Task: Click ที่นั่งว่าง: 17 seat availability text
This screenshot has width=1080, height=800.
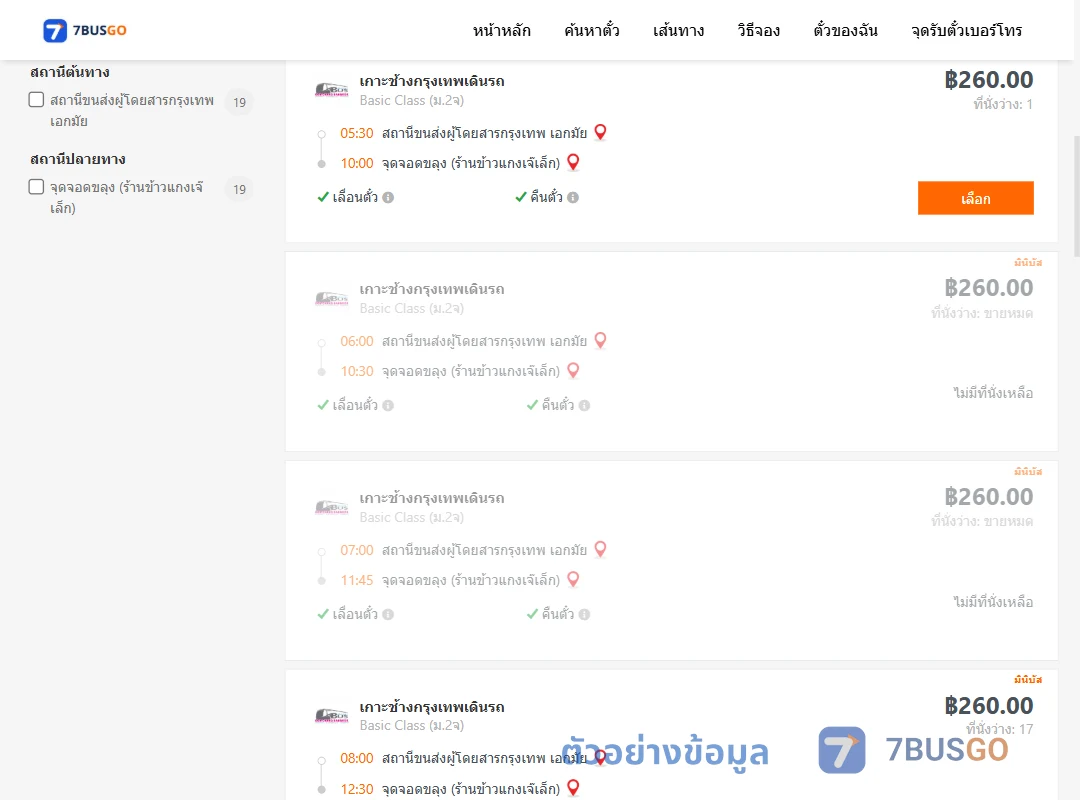Action: point(999,728)
